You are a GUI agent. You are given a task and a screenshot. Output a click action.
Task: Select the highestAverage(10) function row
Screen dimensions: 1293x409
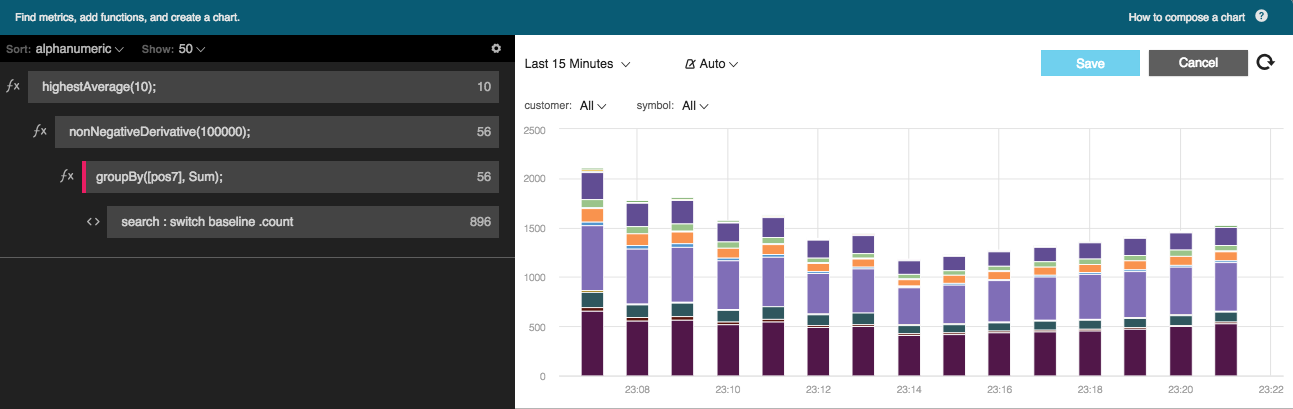coord(263,87)
